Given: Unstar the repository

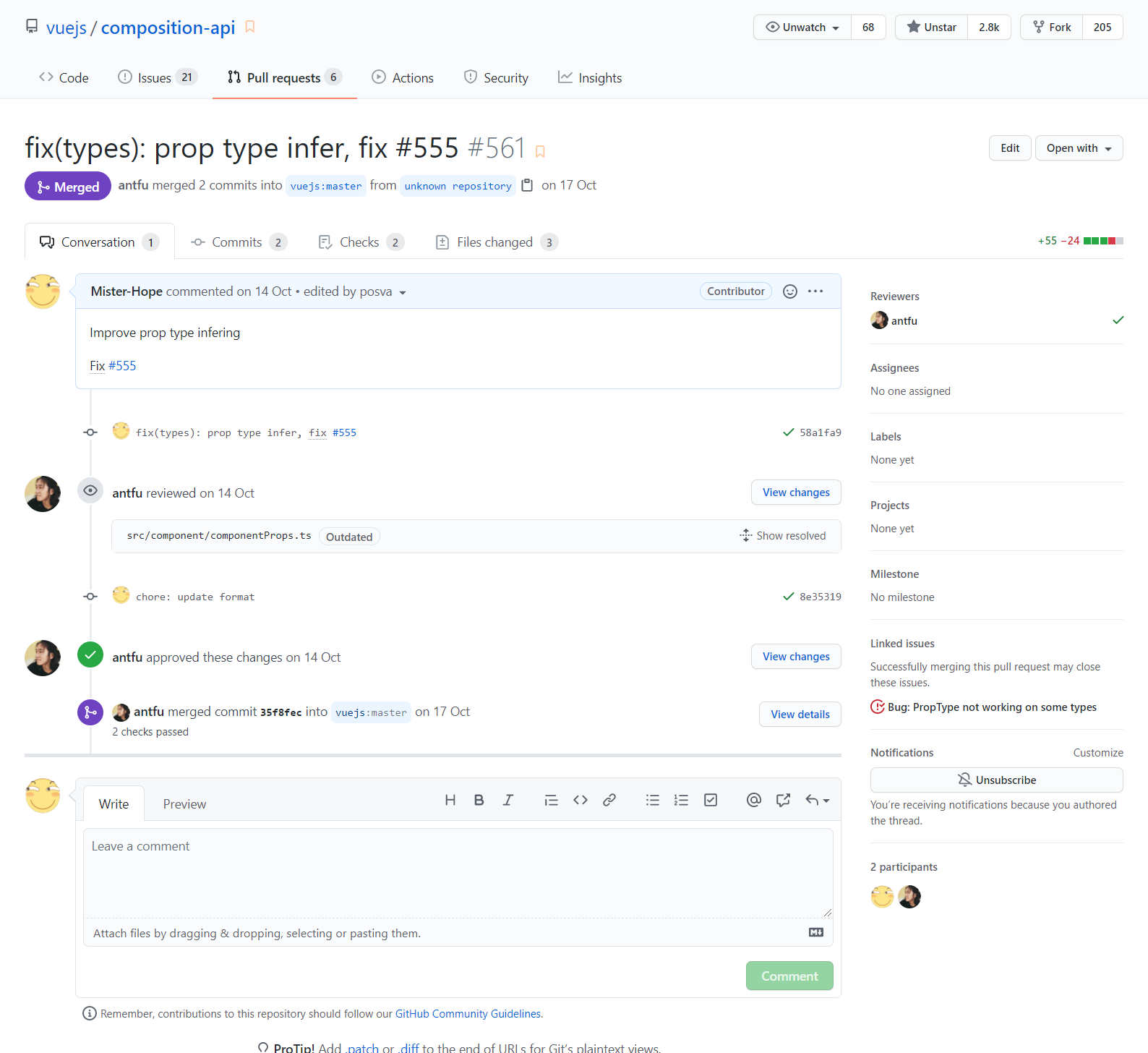Looking at the screenshot, I should [931, 27].
